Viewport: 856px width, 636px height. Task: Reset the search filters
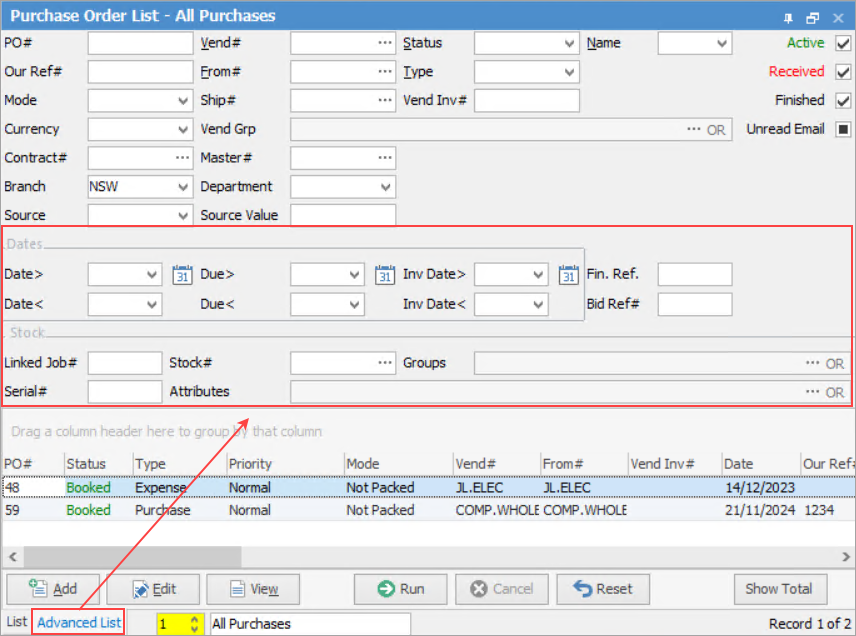coord(603,589)
